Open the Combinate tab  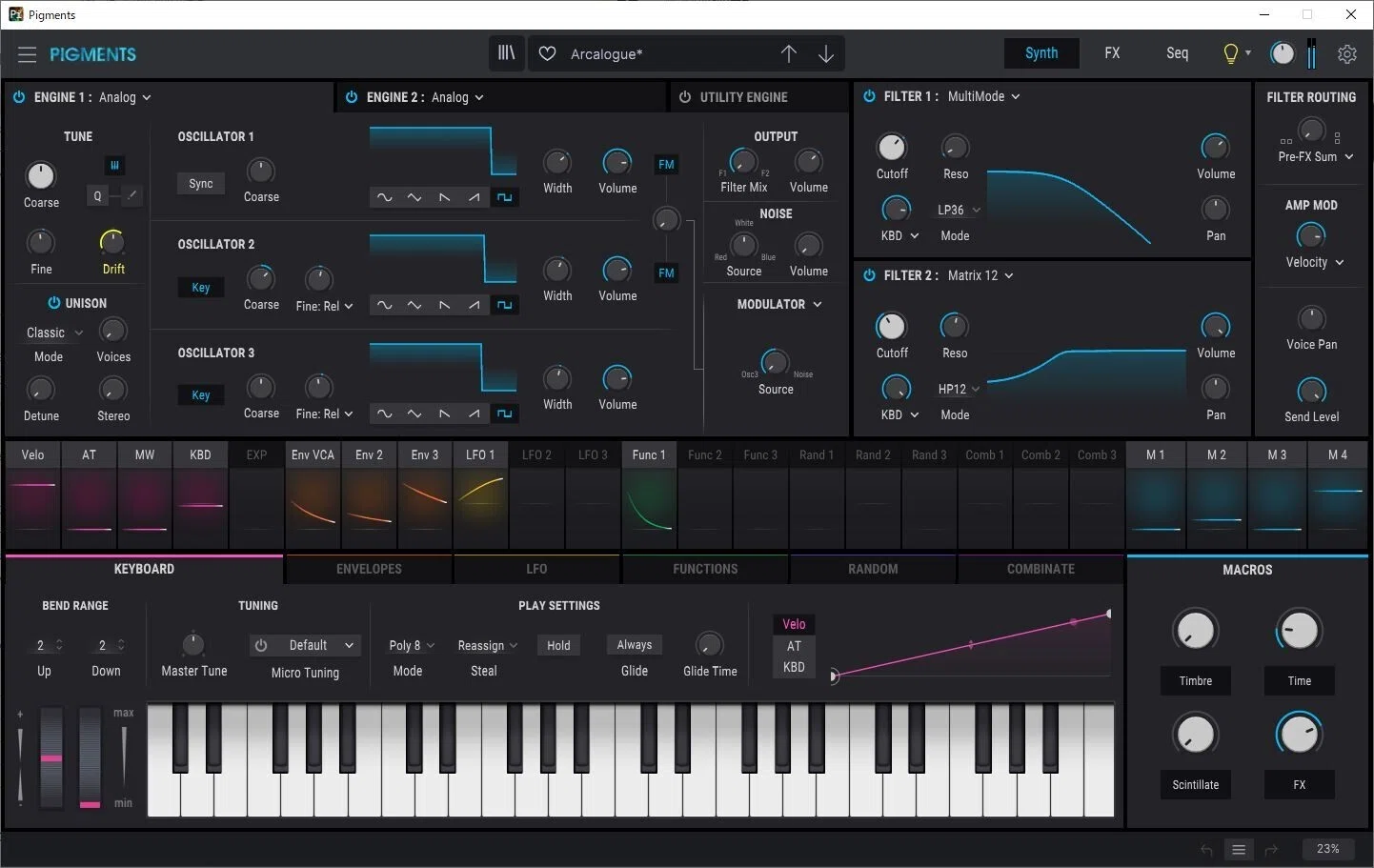(x=1041, y=569)
